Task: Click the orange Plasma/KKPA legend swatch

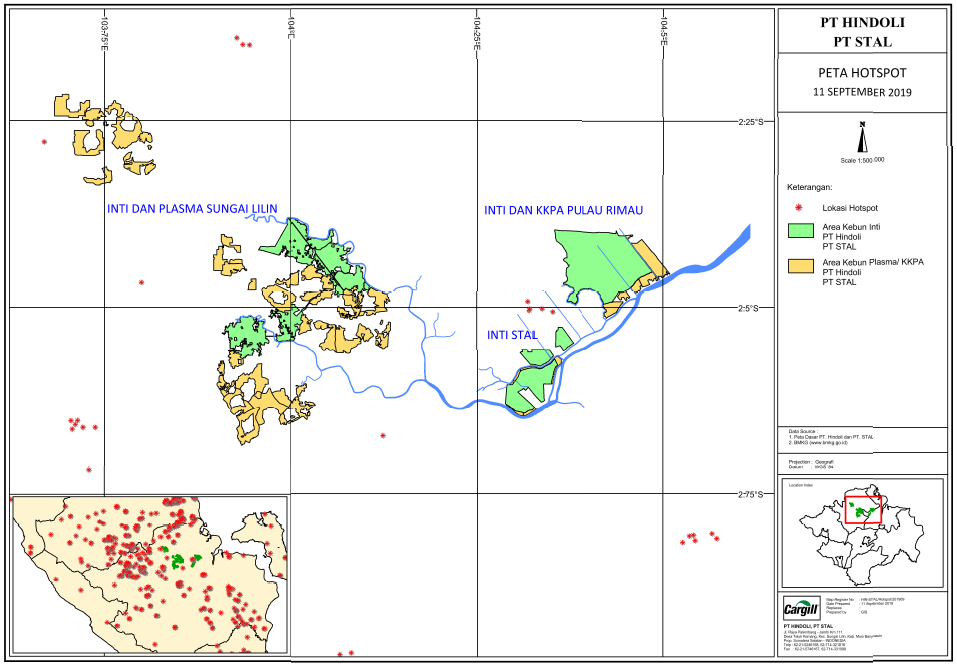Action: tap(801, 266)
